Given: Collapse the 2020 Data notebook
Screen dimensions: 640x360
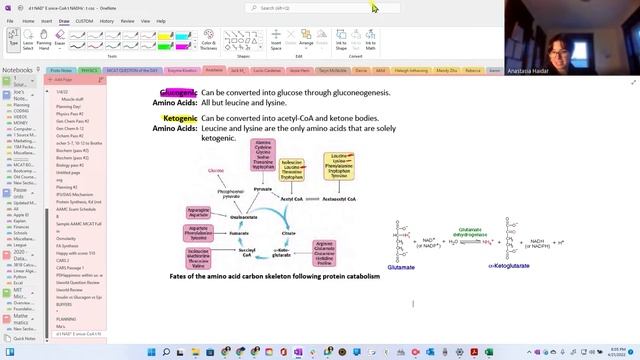Looking at the screenshot, I should [33, 255].
